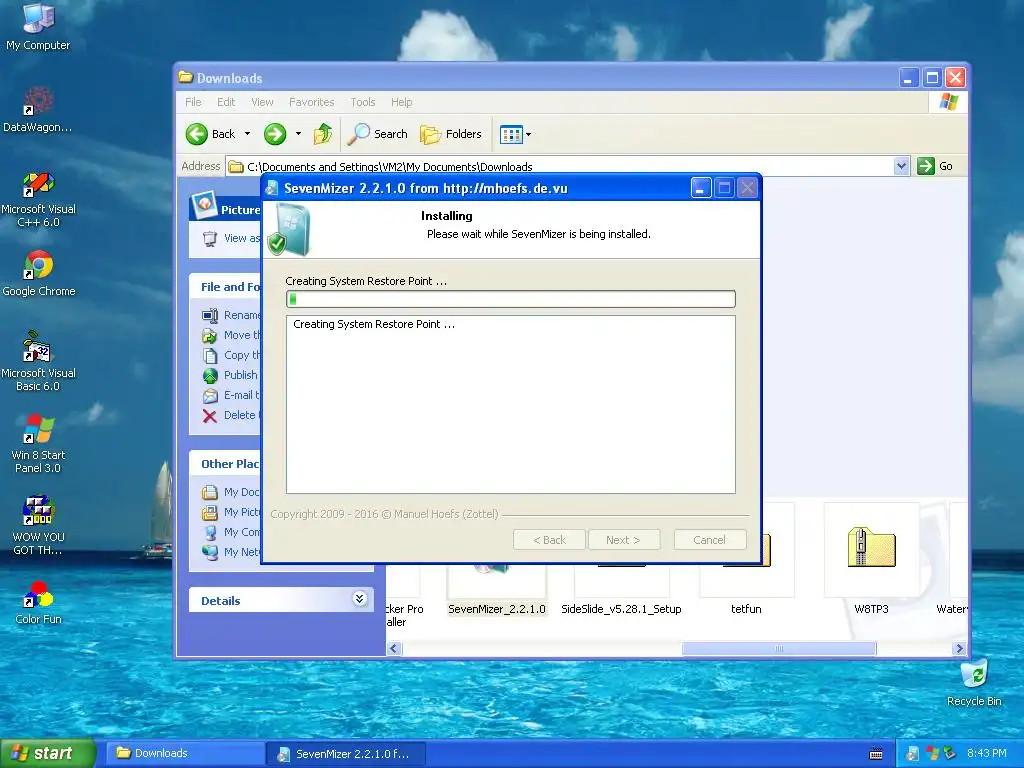Image resolution: width=1024 pixels, height=768 pixels.
Task: Click the tray keyboard icon
Action: [x=876, y=754]
